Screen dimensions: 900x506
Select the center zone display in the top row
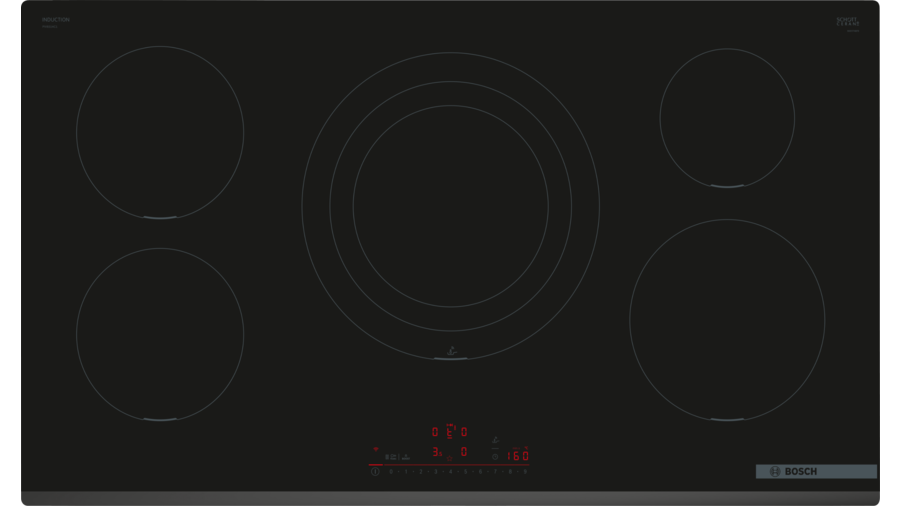pyautogui.click(x=450, y=432)
